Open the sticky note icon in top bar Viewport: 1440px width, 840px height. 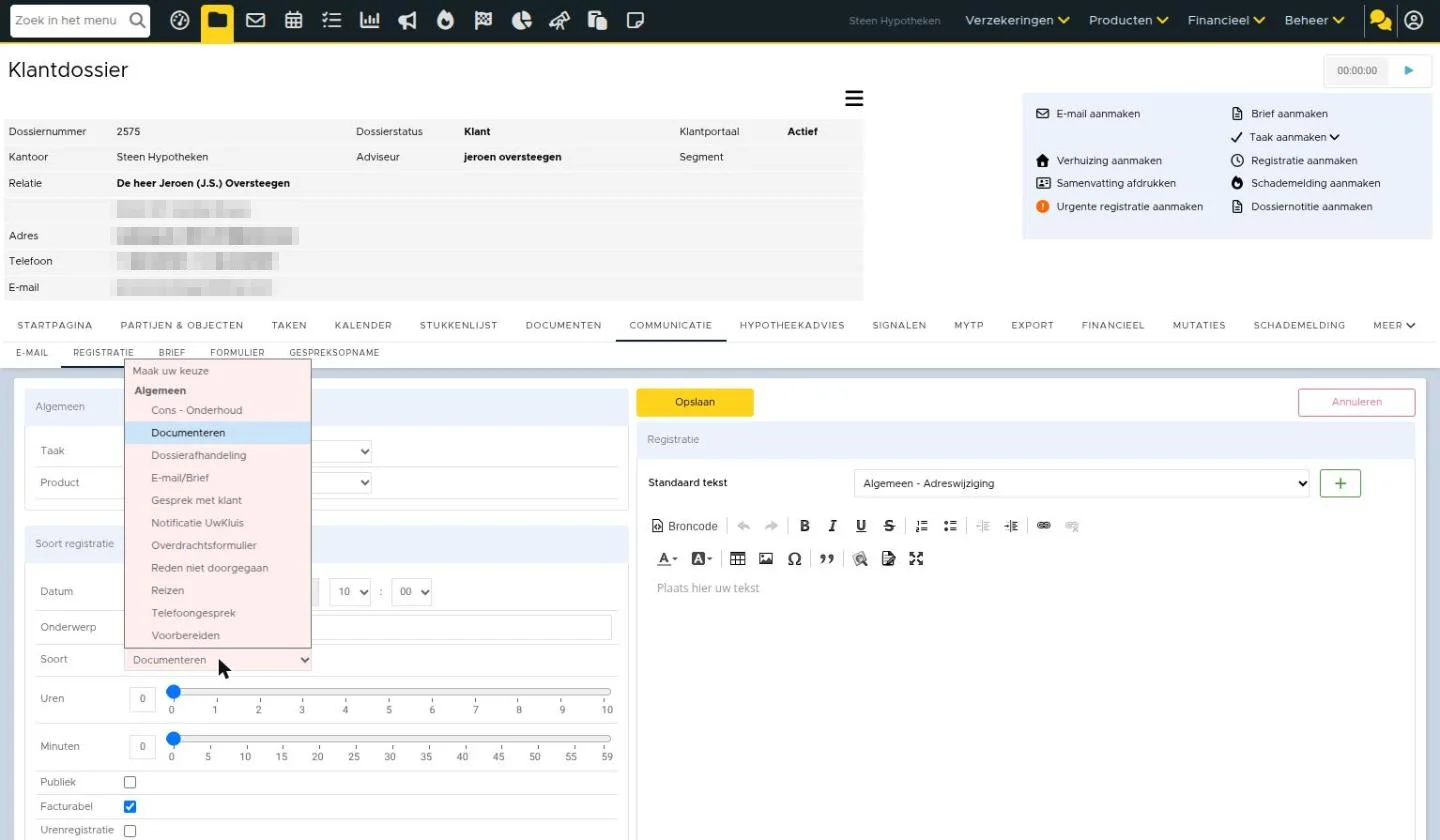point(635,20)
